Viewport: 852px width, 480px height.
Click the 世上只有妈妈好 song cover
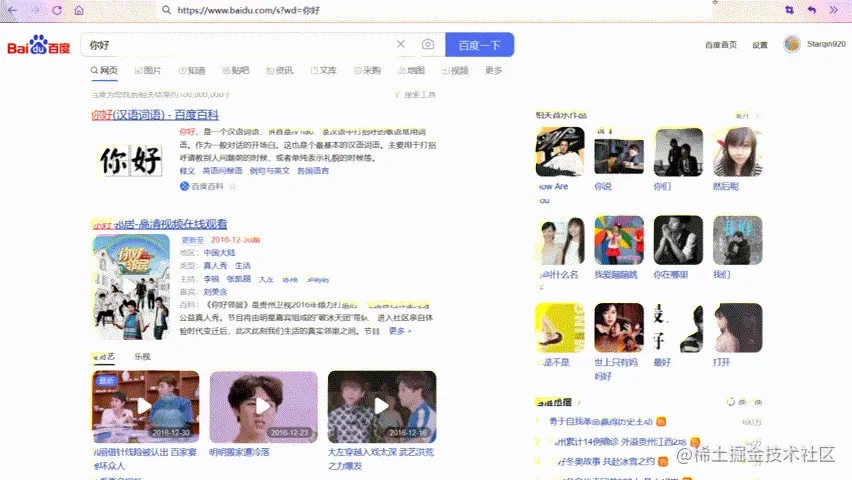click(x=619, y=328)
